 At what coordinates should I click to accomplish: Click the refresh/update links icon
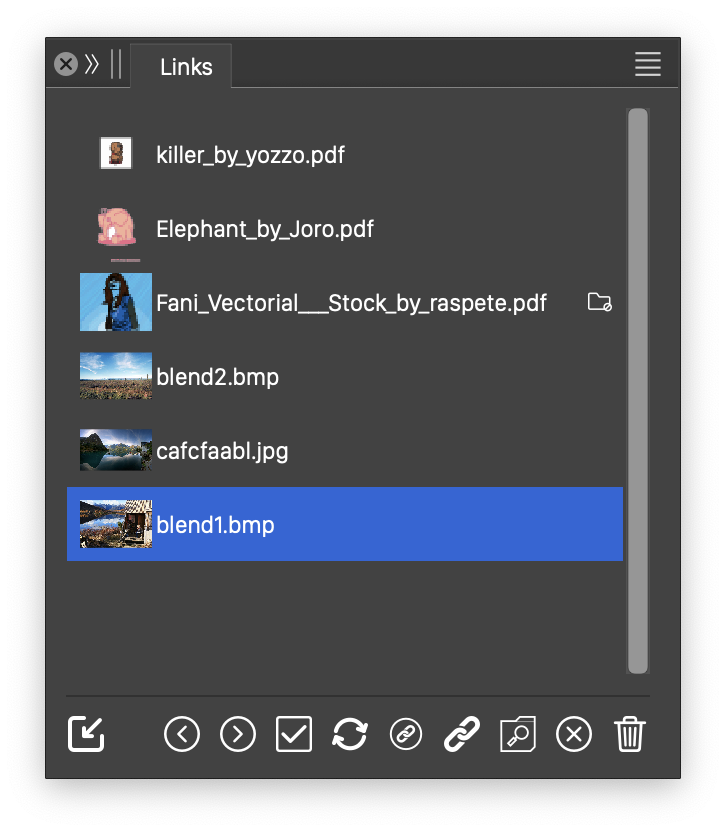(350, 735)
